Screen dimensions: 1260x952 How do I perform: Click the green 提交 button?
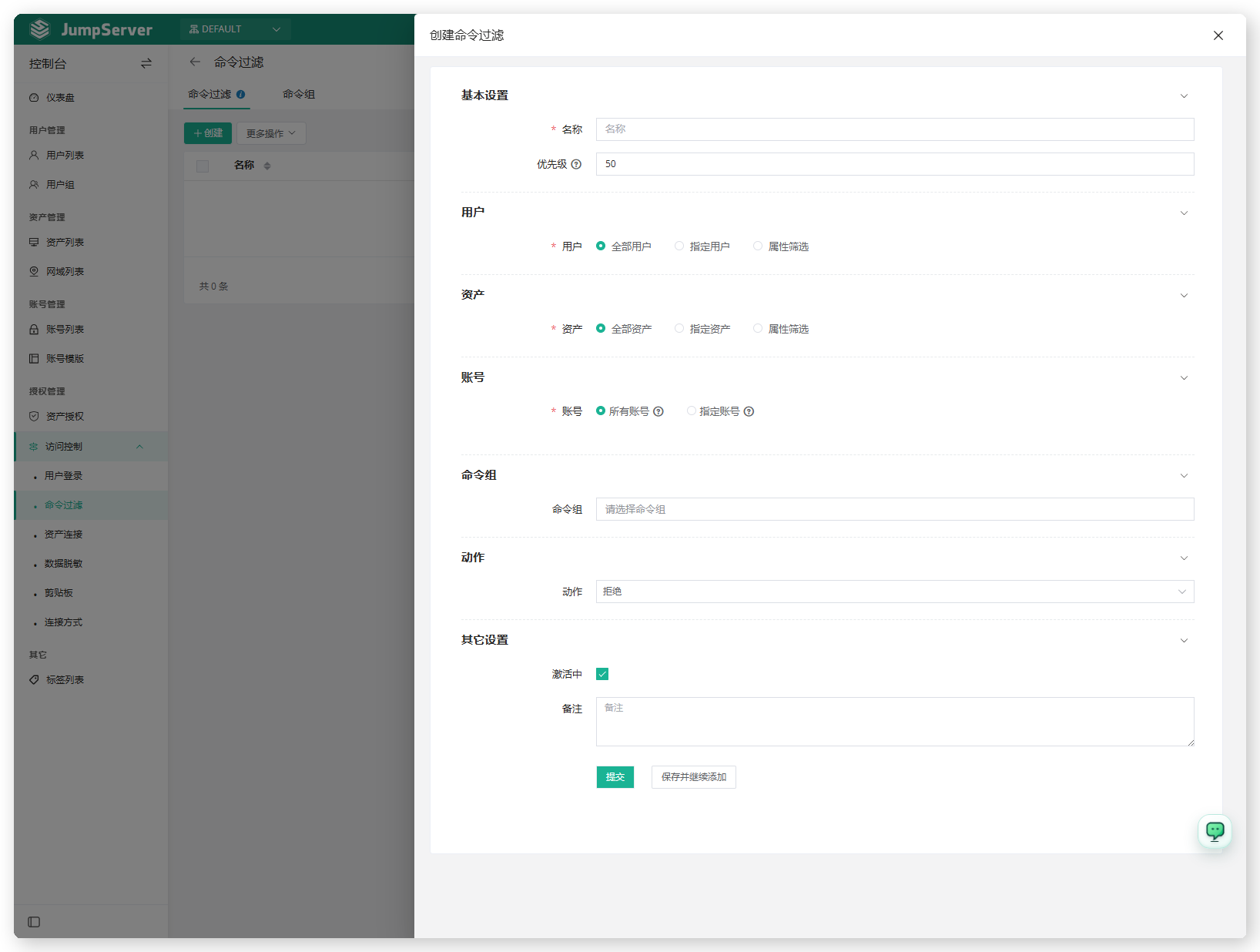pos(615,777)
